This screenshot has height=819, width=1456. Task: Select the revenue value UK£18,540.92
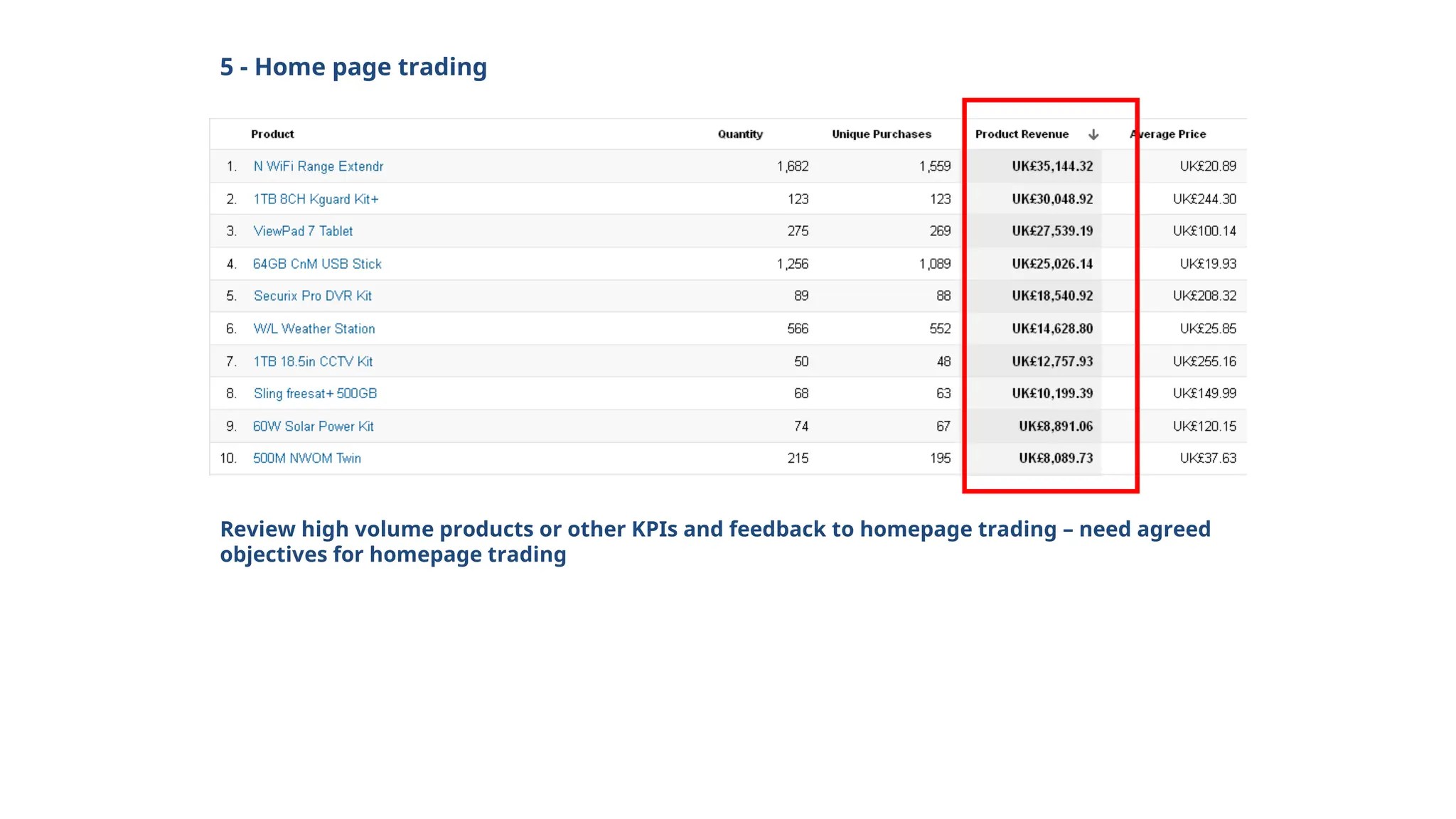point(1052,296)
